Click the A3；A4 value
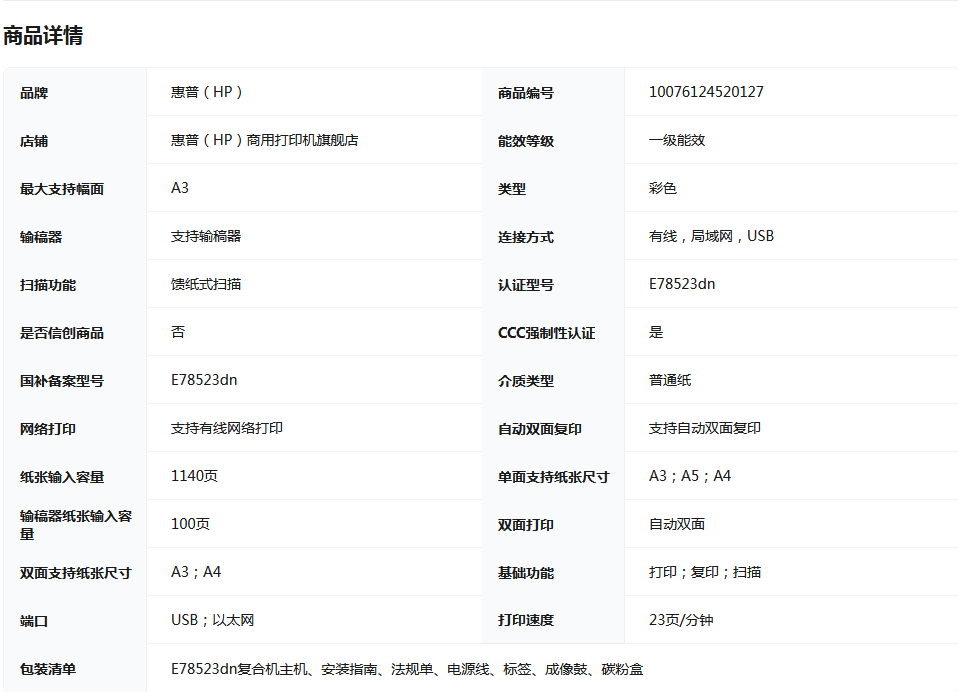958x692 pixels. (196, 572)
